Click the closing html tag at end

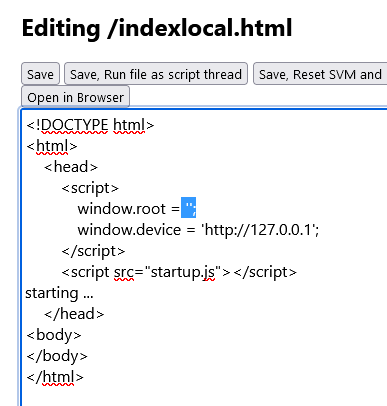click(55, 377)
